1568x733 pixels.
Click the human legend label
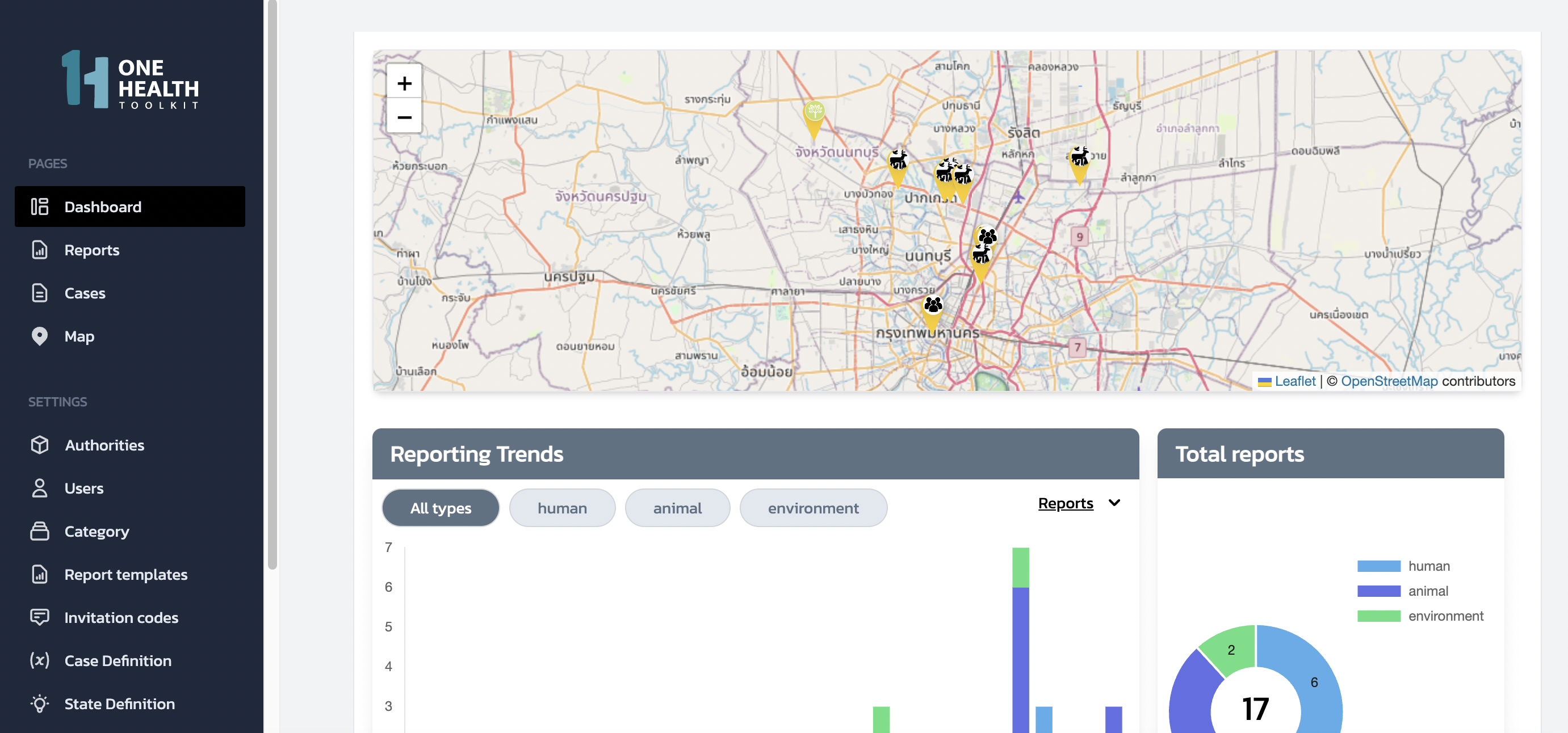(x=1428, y=566)
